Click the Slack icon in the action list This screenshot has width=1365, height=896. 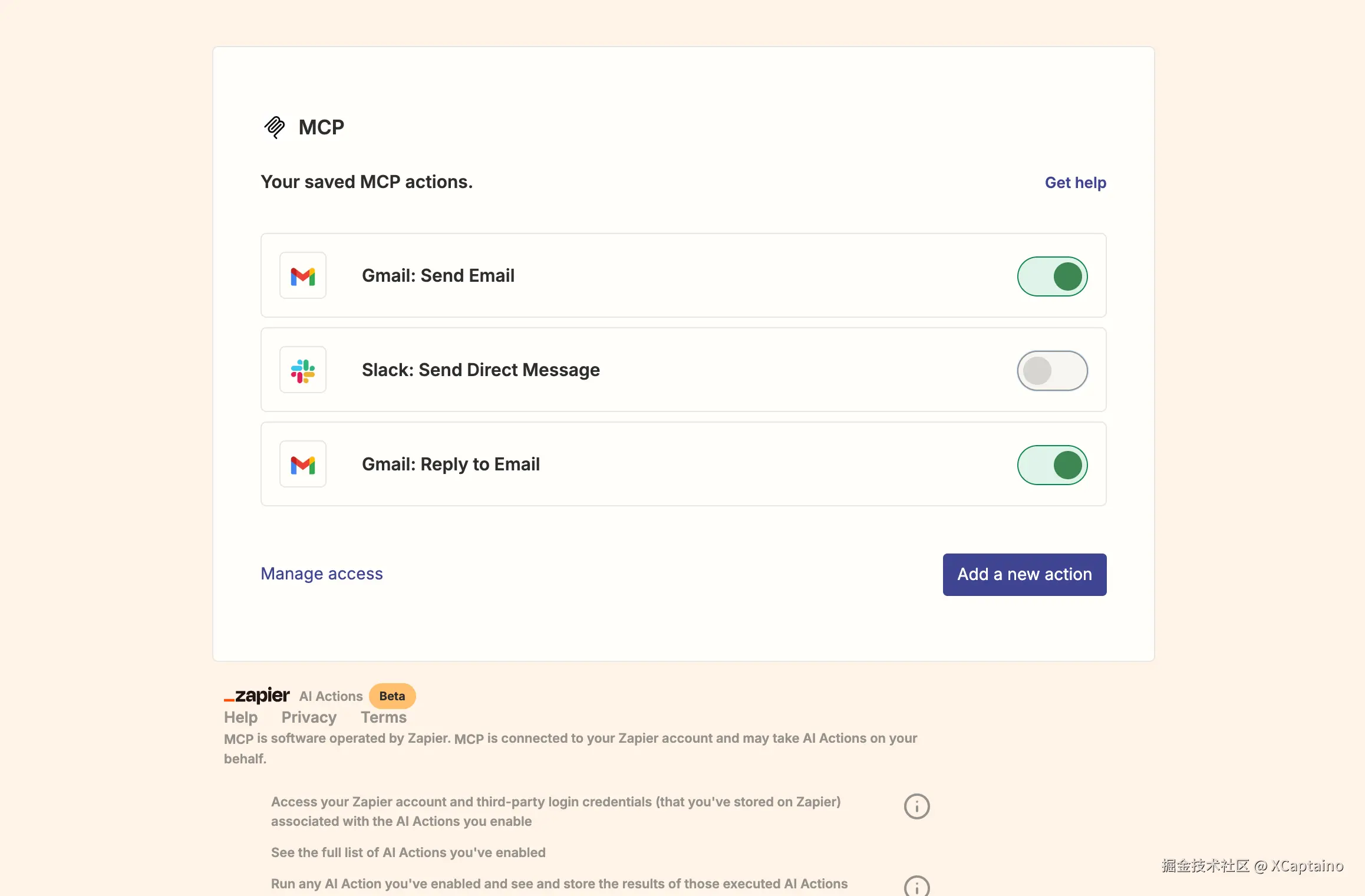point(303,370)
